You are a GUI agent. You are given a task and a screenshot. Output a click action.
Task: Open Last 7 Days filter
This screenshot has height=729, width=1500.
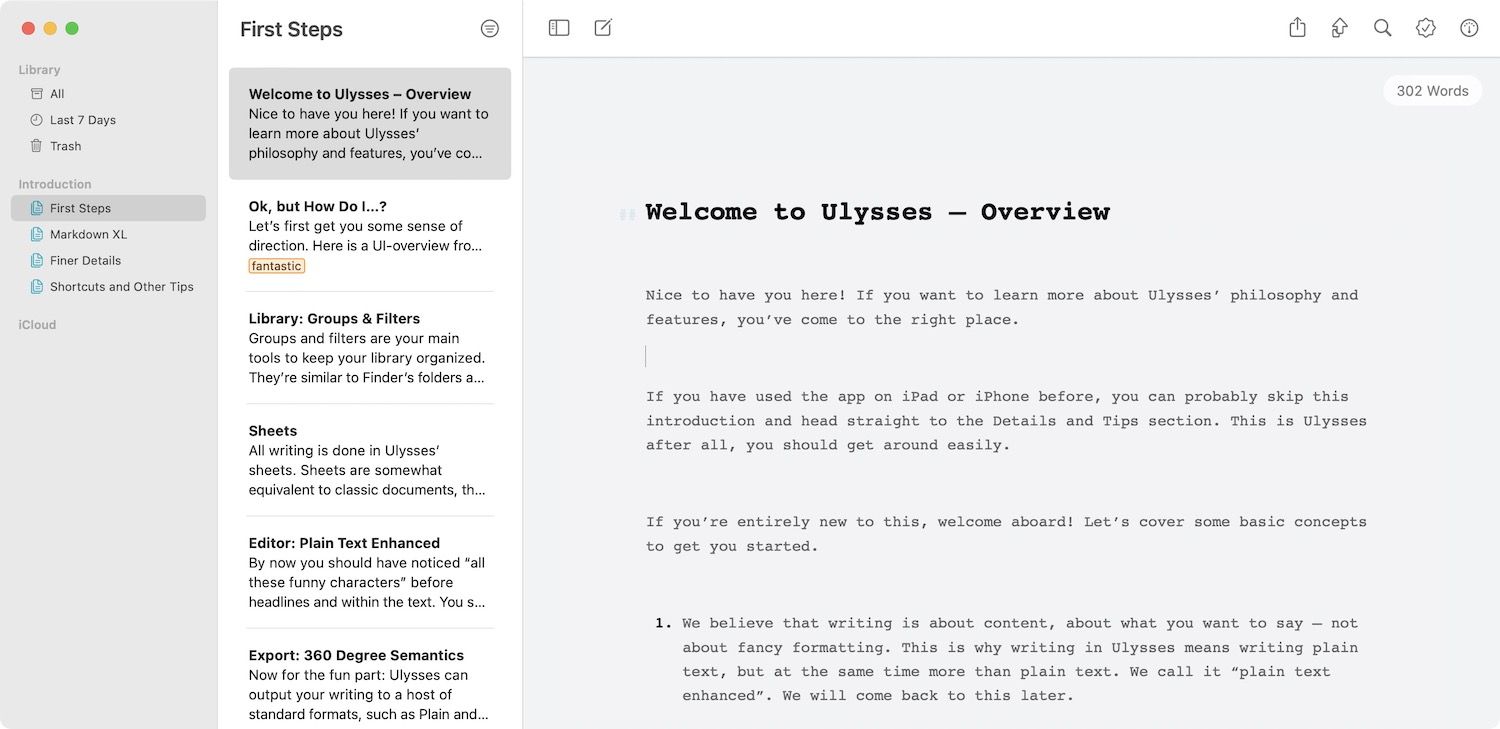(x=82, y=120)
